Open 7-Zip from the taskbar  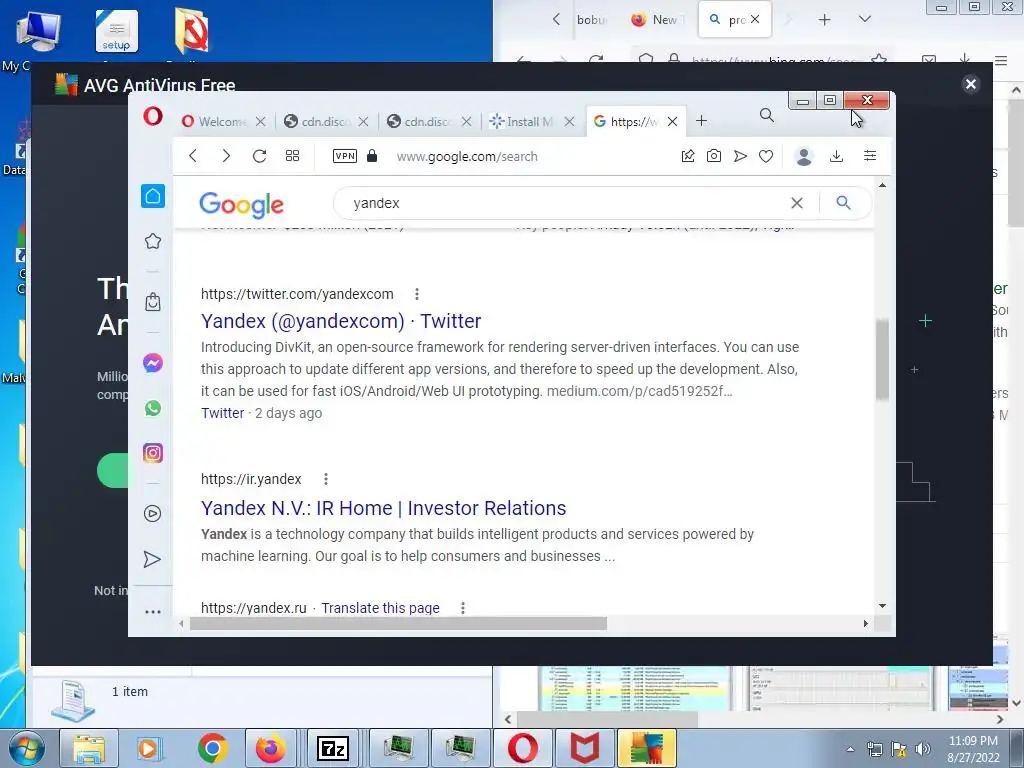click(x=332, y=748)
